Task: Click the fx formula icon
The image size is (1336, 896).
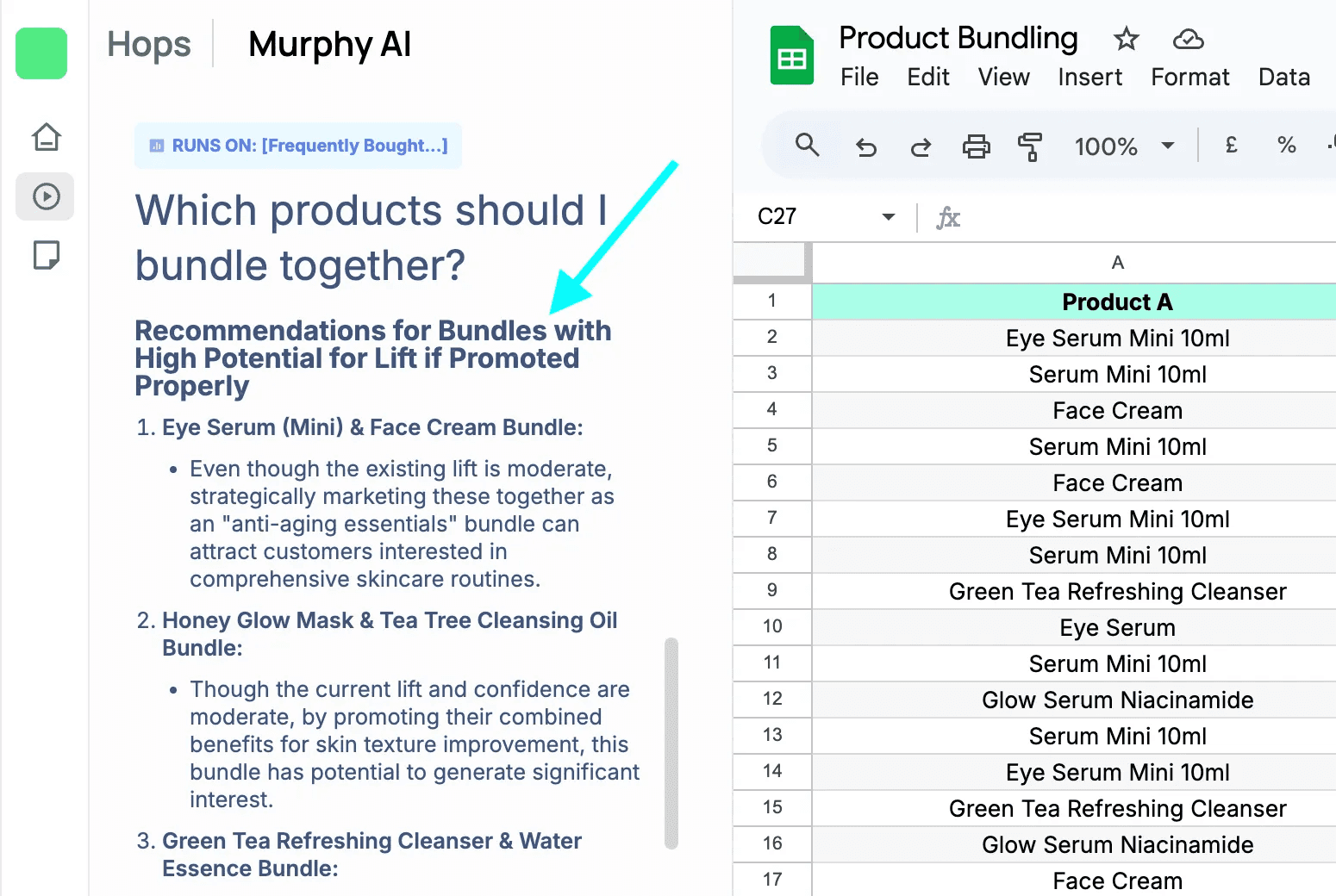Action: click(948, 217)
